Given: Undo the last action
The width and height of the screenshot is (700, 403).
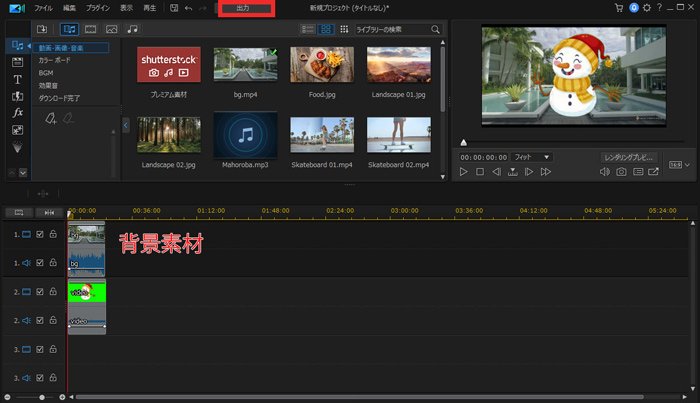Looking at the screenshot, I should click(x=188, y=8).
